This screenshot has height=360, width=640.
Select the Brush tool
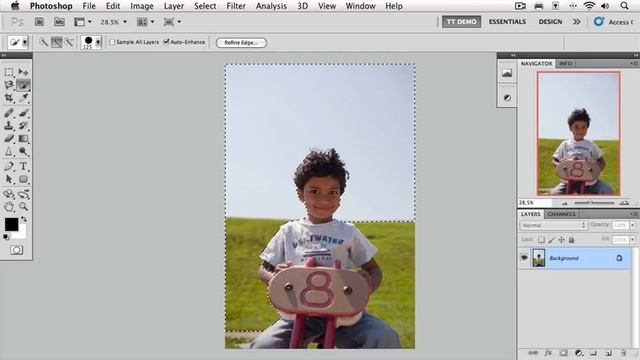pos(23,113)
